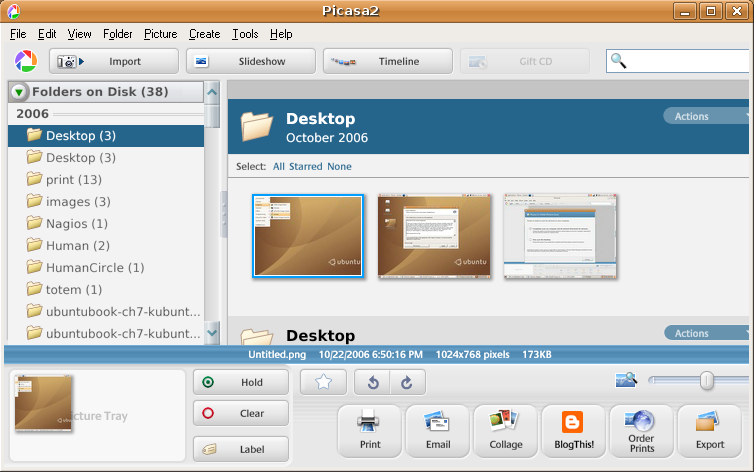754x472 pixels.
Task: Click the Gift CD button
Action: pos(525,61)
